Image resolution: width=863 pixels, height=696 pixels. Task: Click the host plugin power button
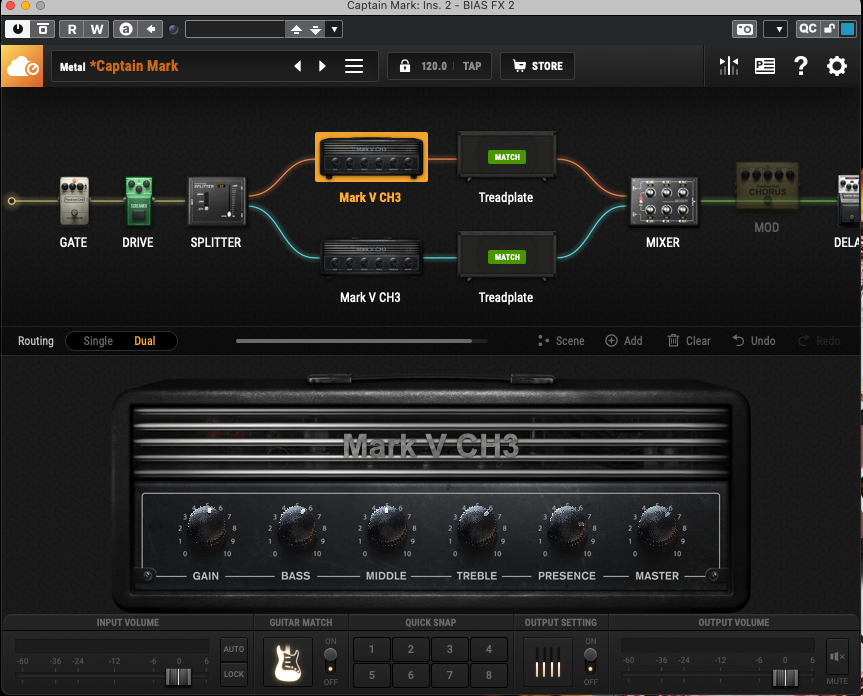[18, 29]
